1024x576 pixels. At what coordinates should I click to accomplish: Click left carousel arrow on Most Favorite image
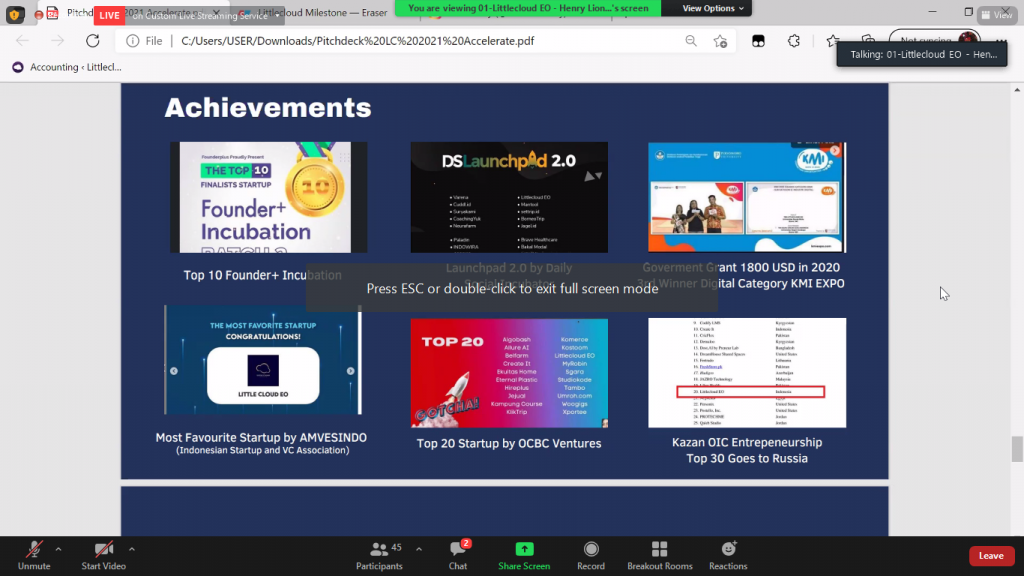[174, 371]
